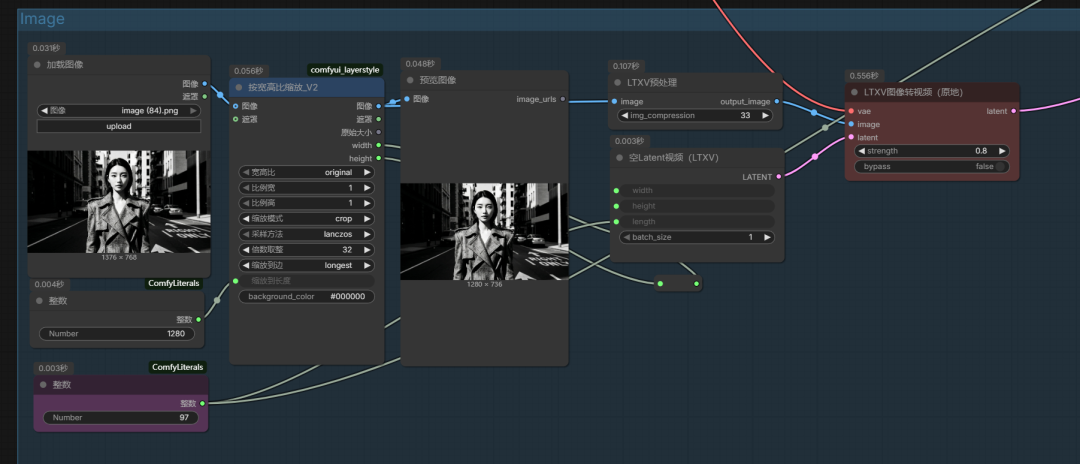Collapse the LTXV预处理 node title dot
The width and height of the screenshot is (1080, 464).
618,83
